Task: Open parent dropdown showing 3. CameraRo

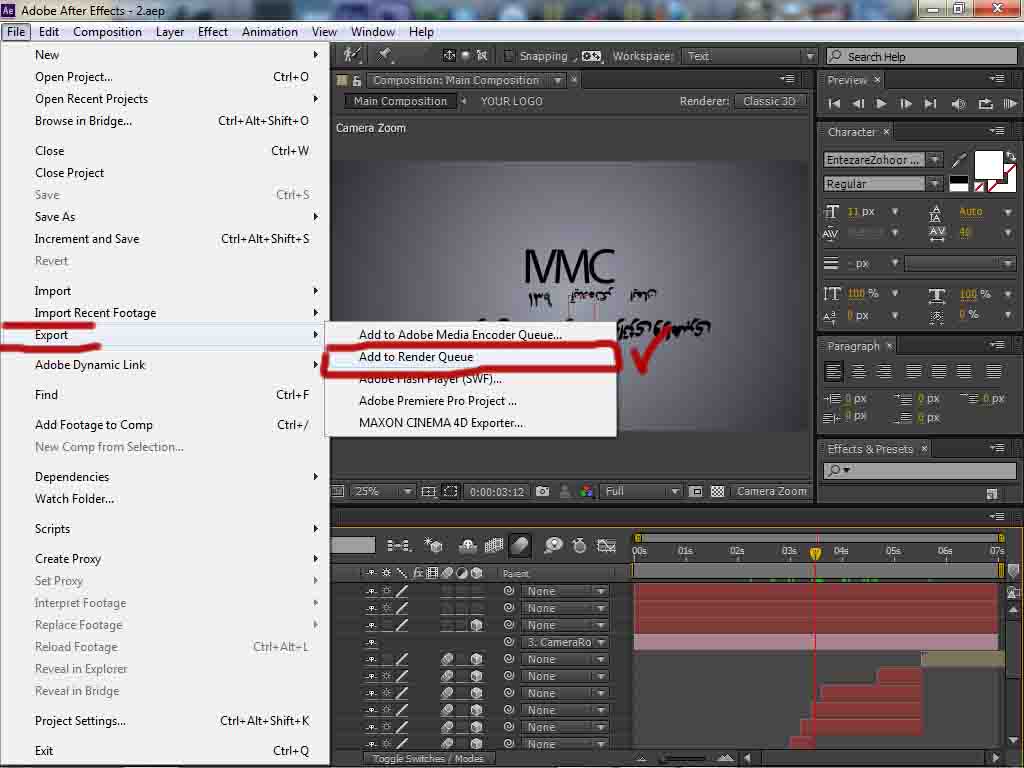Action: click(x=565, y=643)
